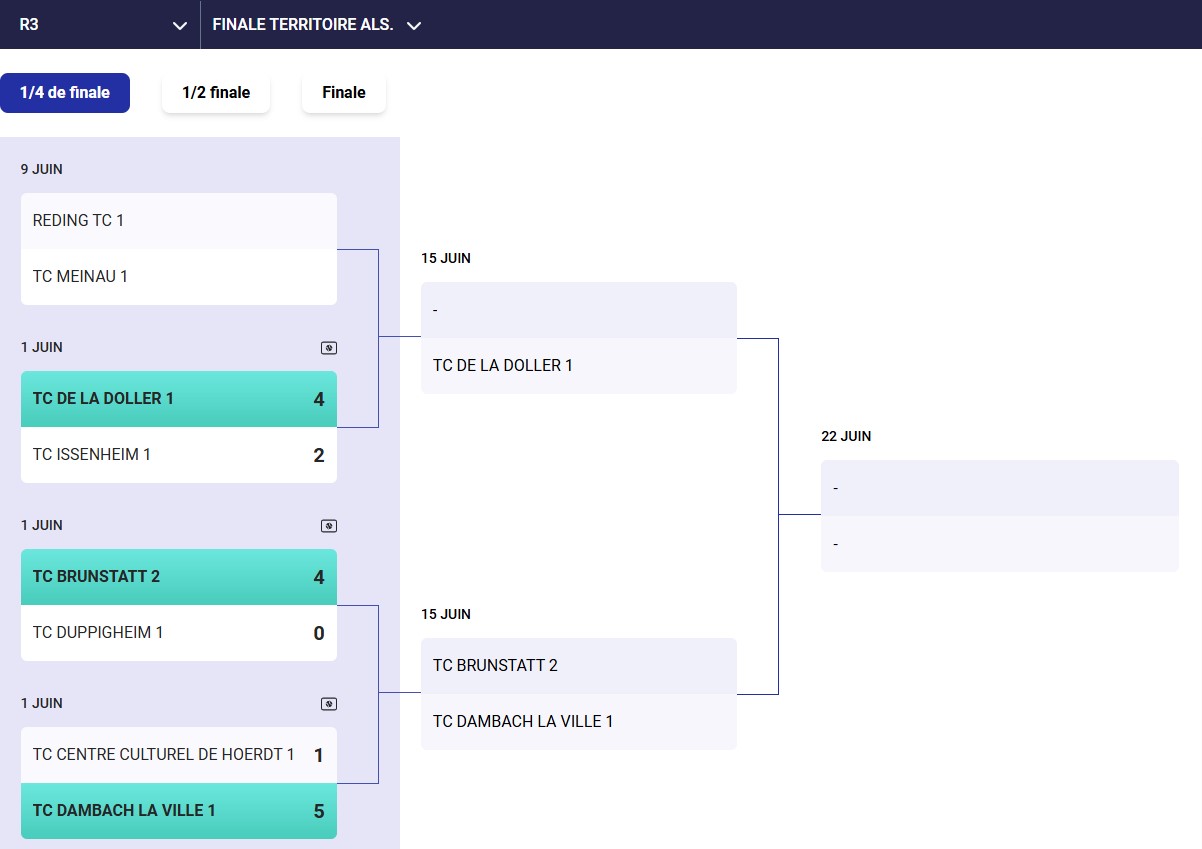
Task: Open the R3 division dropdown
Action: click(x=100, y=24)
